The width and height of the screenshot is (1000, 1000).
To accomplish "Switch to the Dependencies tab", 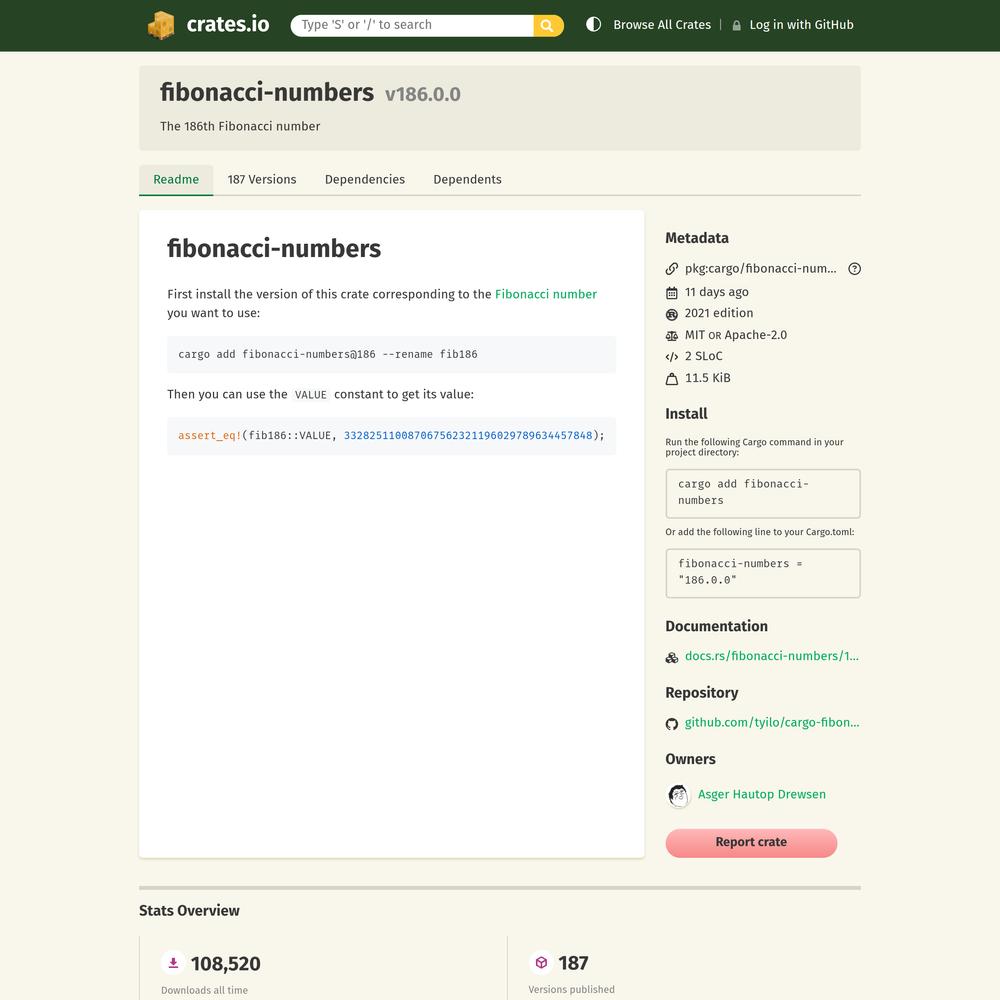I will [x=365, y=180].
